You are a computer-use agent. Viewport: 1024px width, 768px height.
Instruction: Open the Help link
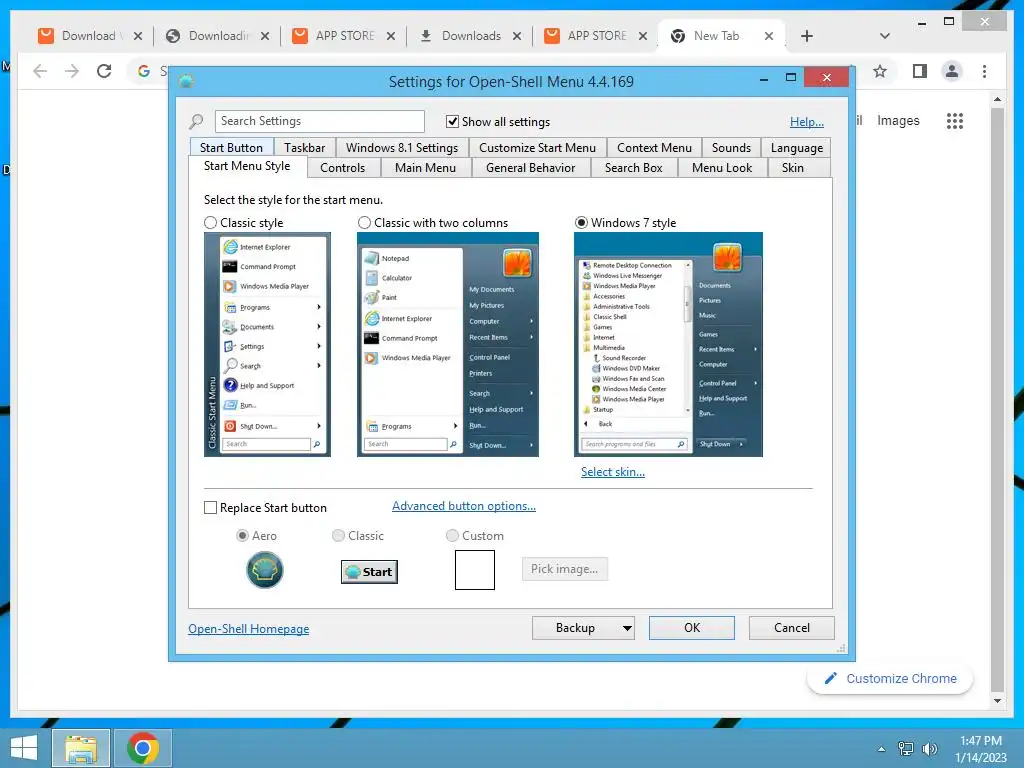[807, 121]
